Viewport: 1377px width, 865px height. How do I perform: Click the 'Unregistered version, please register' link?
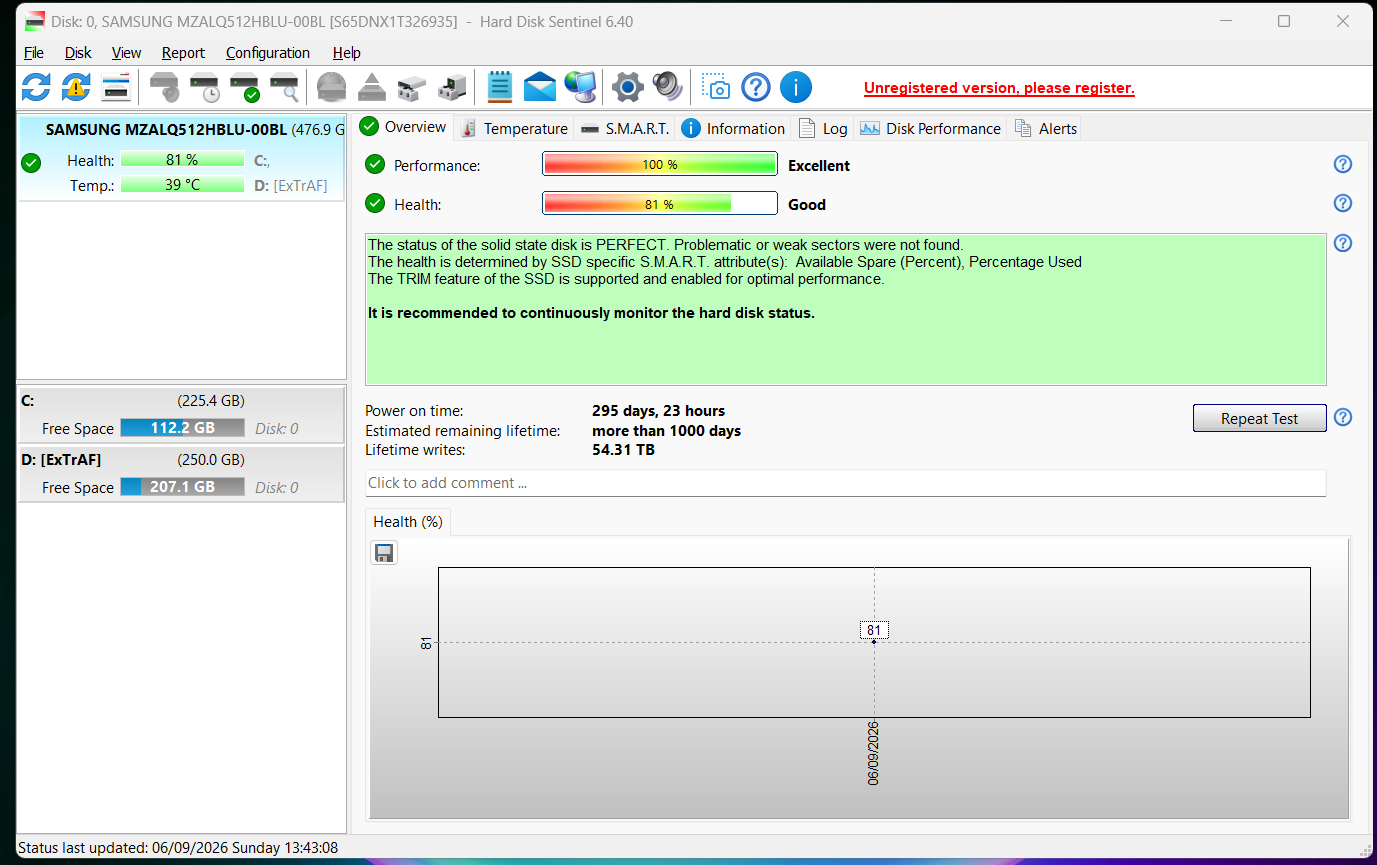(999, 88)
